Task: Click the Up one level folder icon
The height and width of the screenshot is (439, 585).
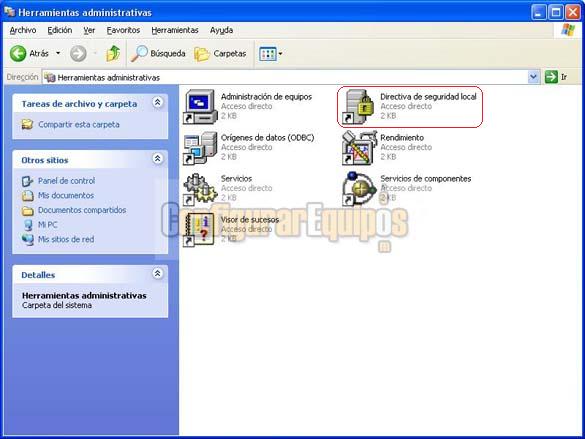Action: (113, 54)
